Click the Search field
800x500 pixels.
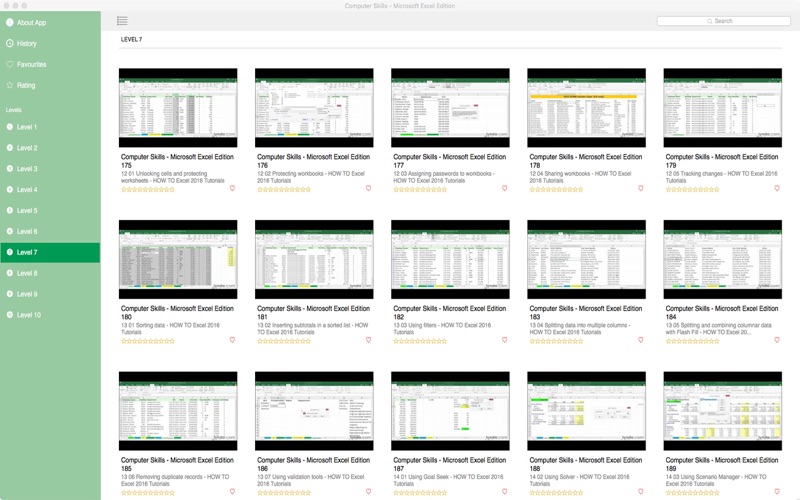click(x=723, y=21)
